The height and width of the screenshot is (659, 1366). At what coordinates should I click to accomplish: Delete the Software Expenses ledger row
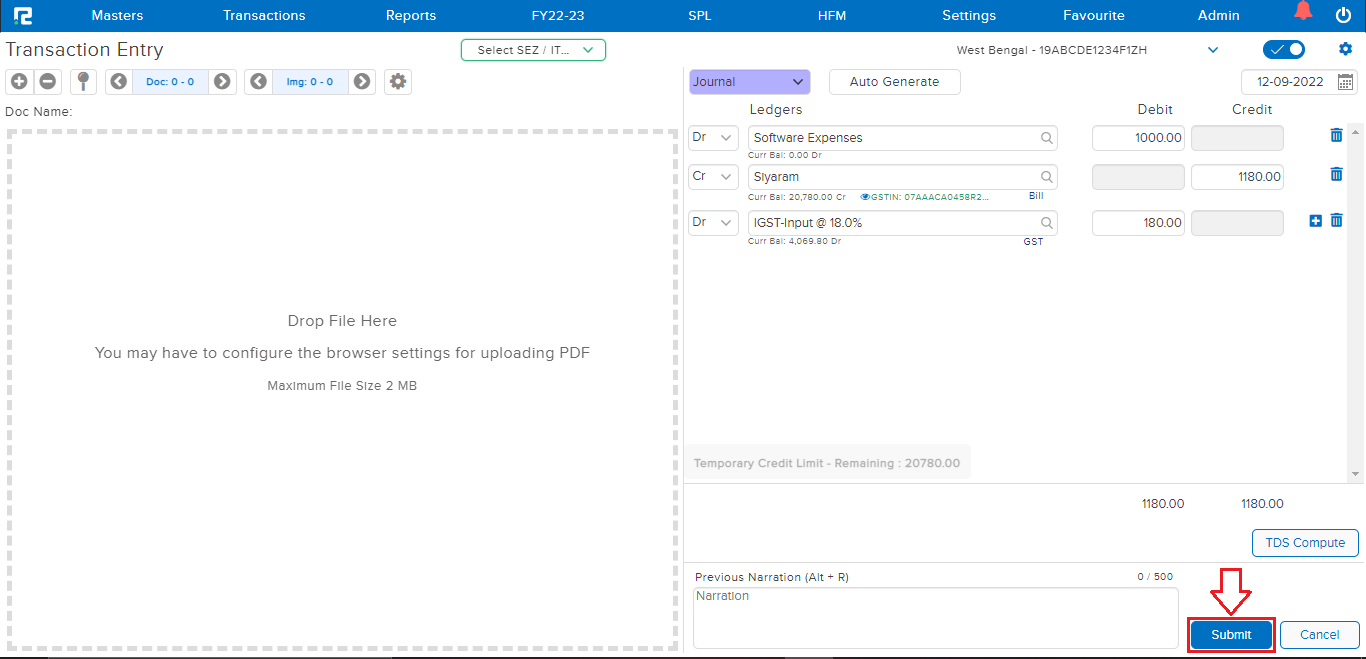[x=1336, y=135]
